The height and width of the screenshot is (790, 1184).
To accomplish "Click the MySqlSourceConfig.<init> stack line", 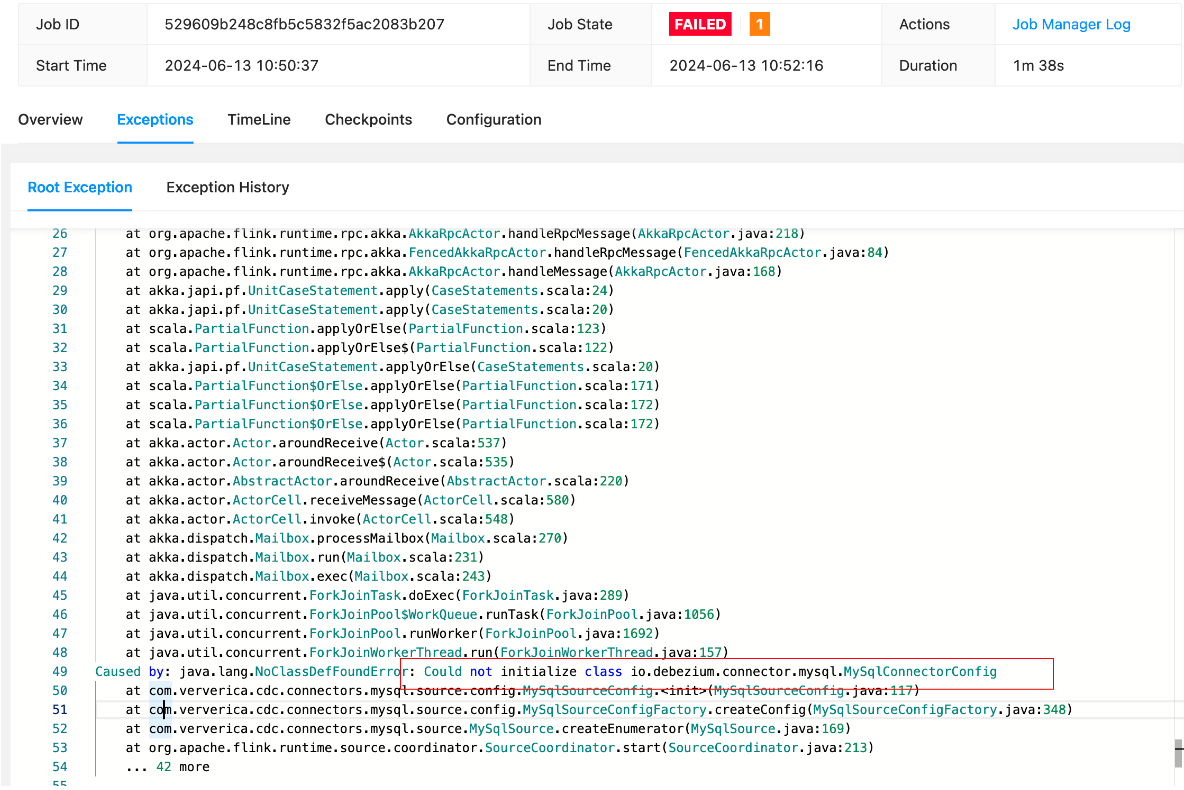I will click(x=523, y=690).
